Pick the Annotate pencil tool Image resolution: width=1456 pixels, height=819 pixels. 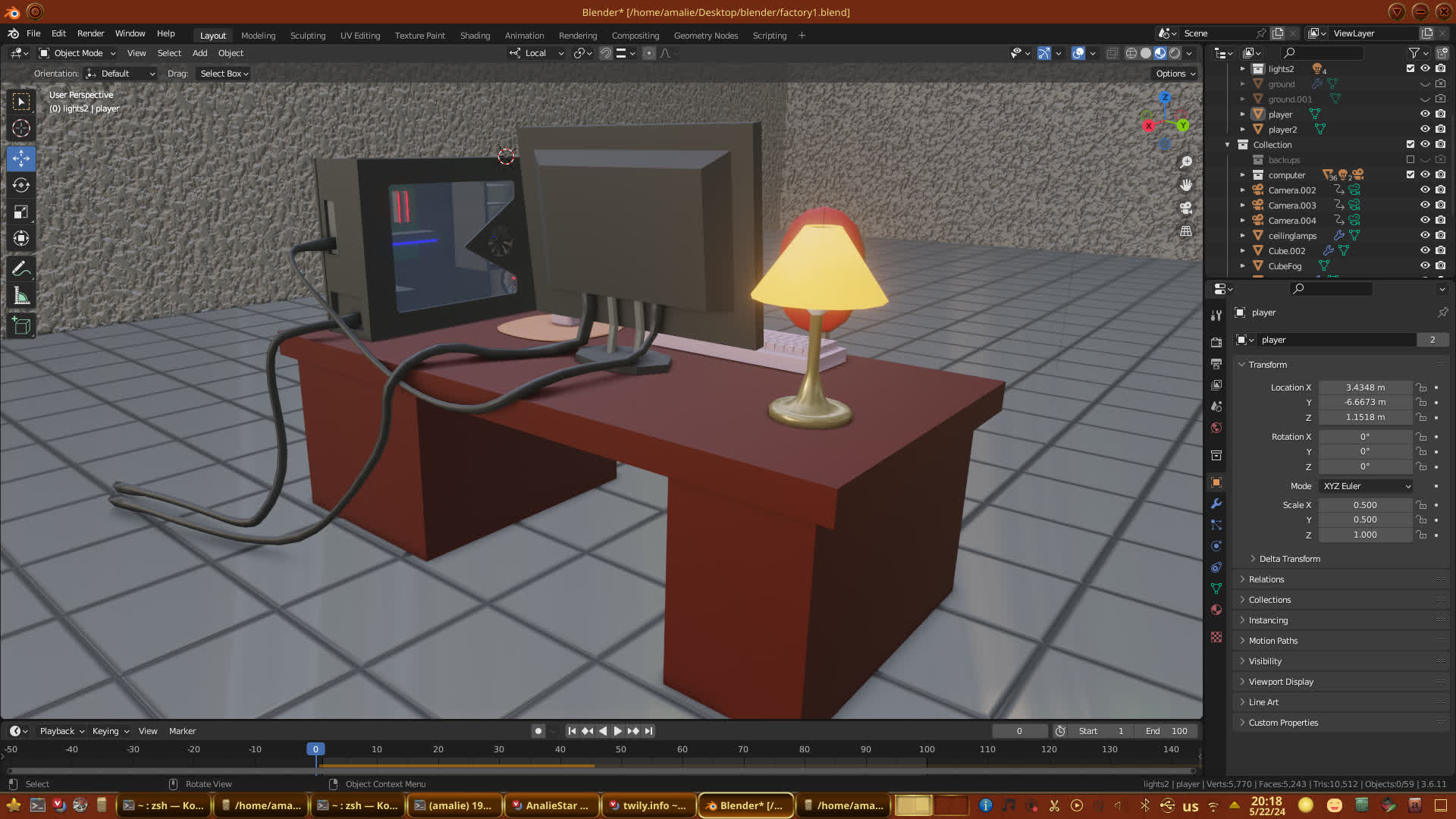(x=21, y=268)
